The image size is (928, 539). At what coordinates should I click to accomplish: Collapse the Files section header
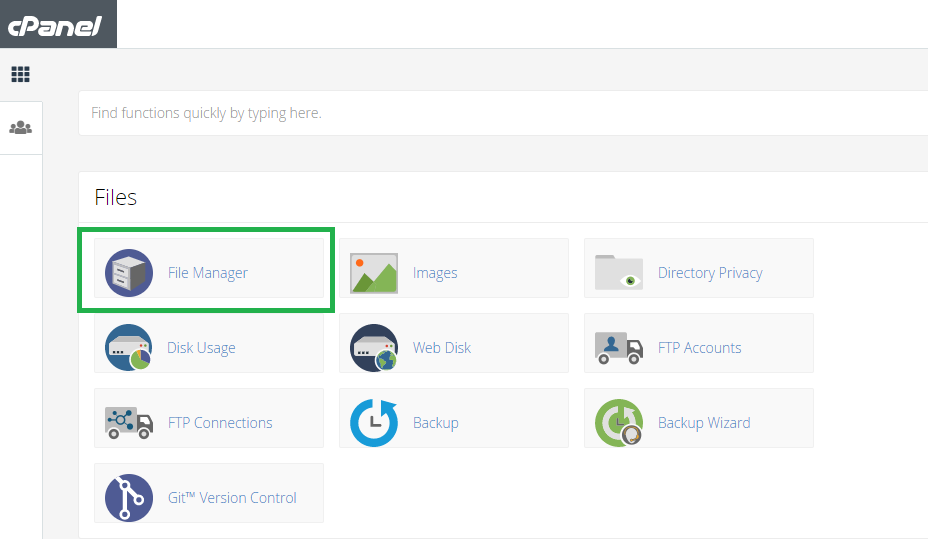click(x=503, y=198)
